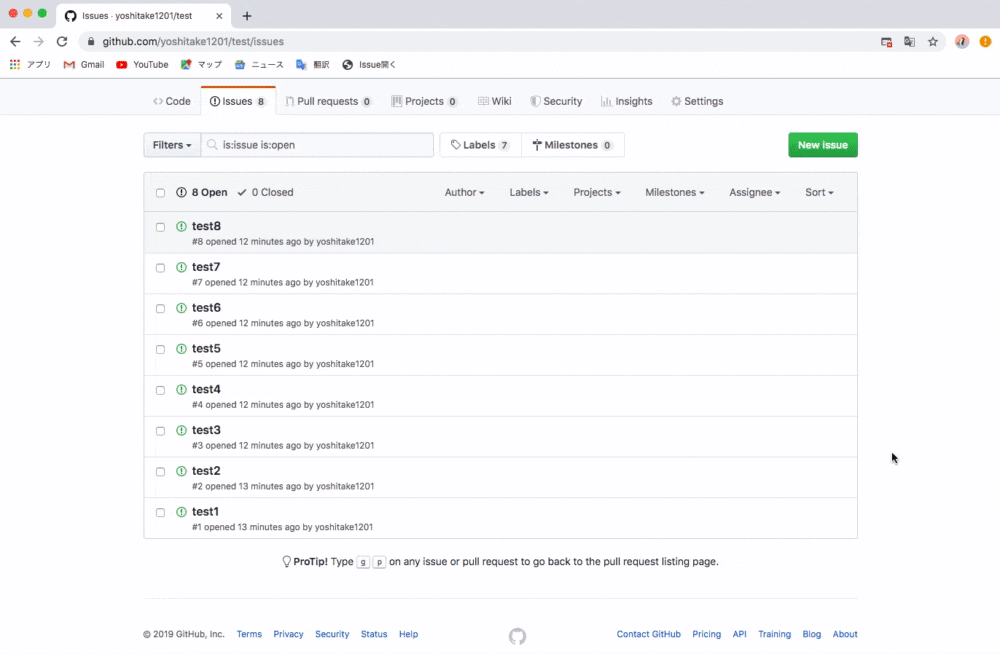Click the translate page icon

coord(909,41)
